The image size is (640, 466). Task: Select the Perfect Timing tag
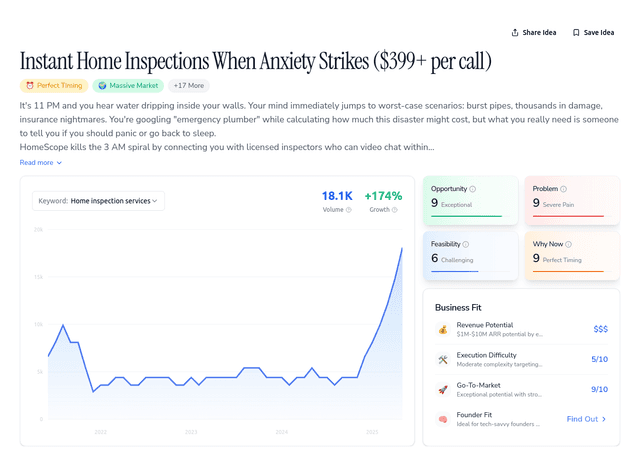pos(54,86)
